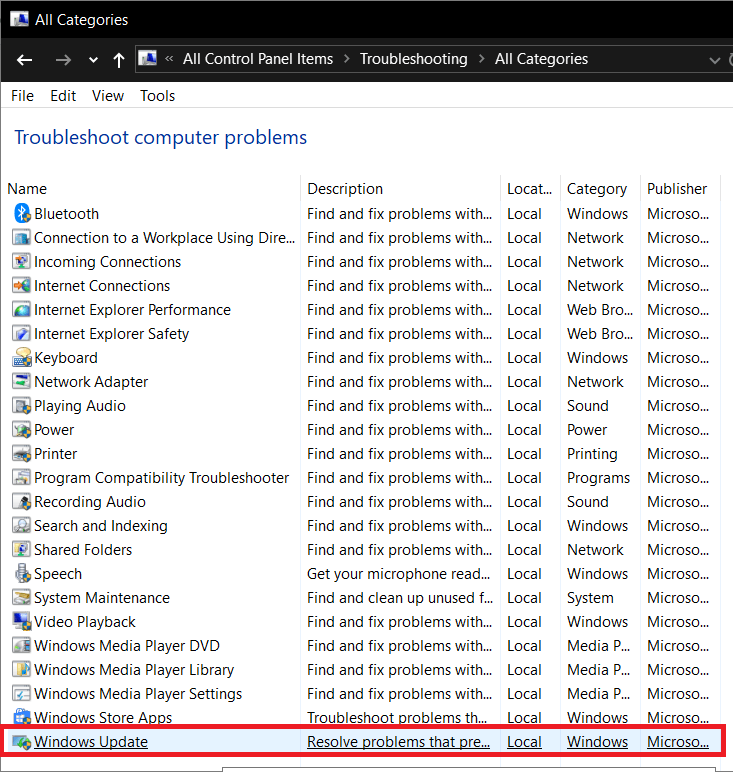Click the Windows Update icon
Screen dimensions: 733x772
22,742
